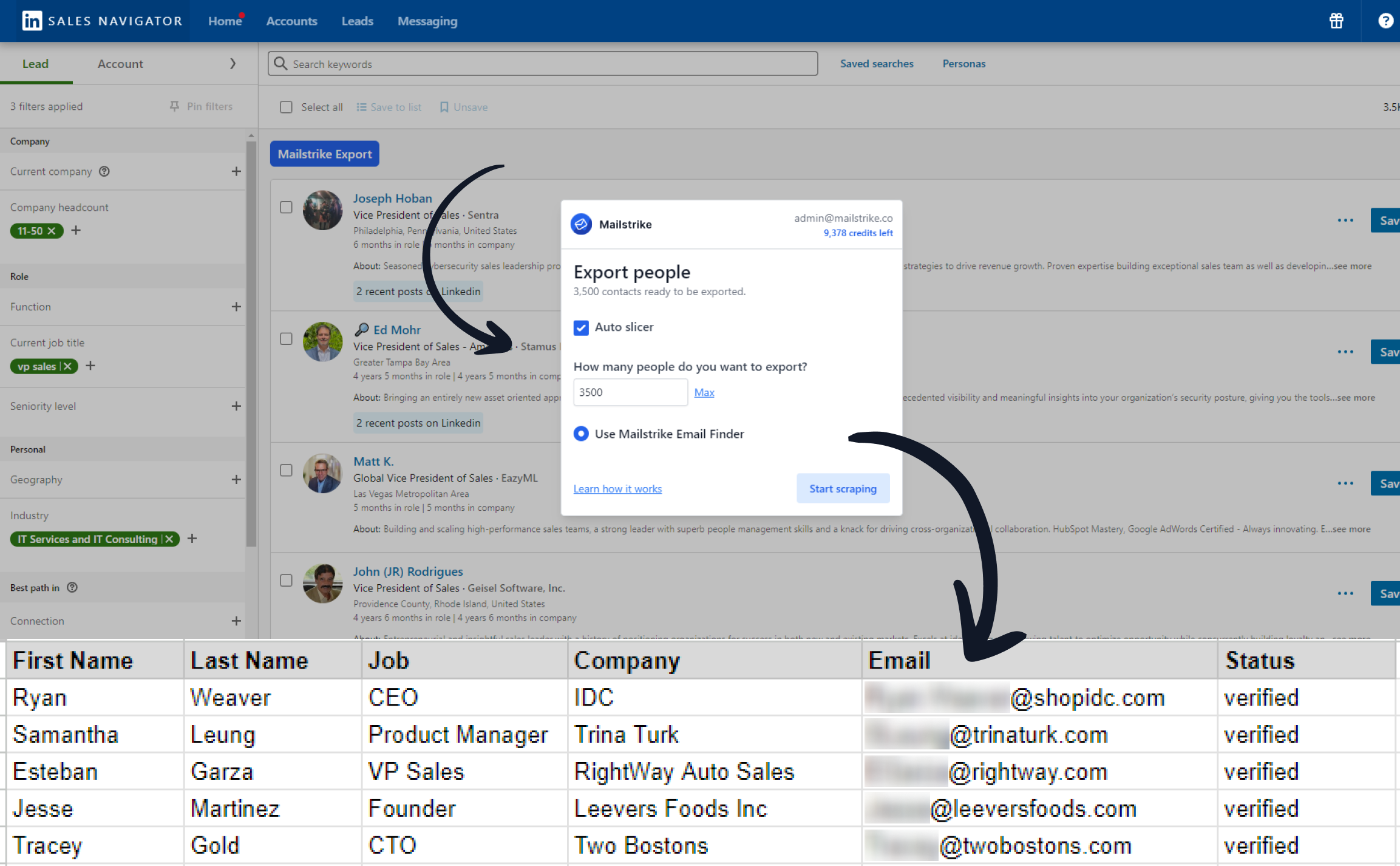Screen dimensions: 1400x866
Task: Open John Rodrigues' more options menu
Action: coord(1345,593)
